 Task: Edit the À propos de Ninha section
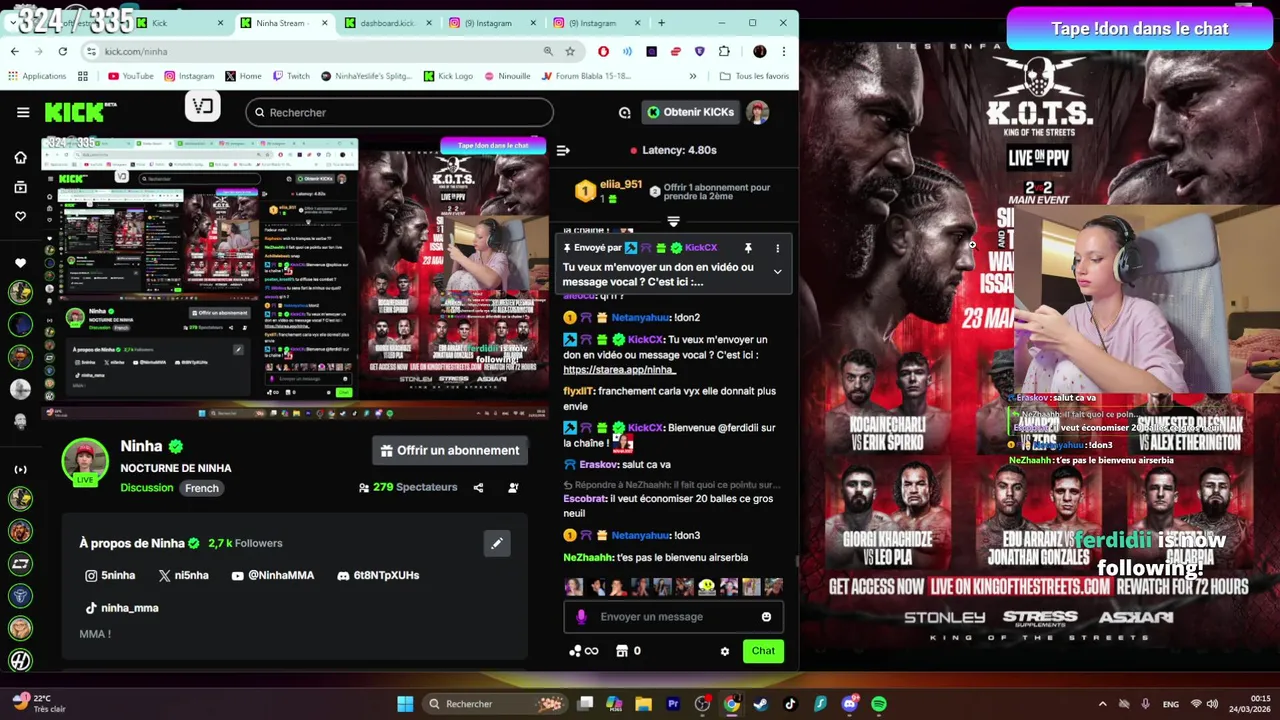point(497,543)
